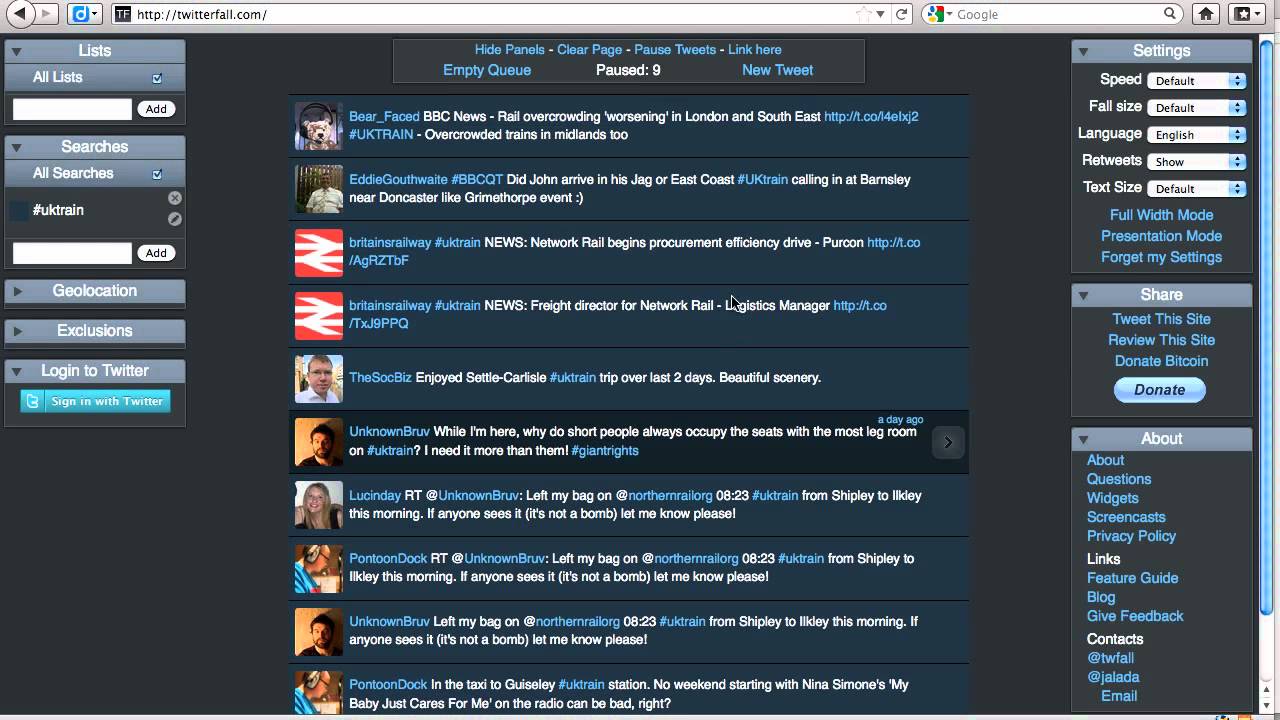This screenshot has height=720, width=1280.
Task: Click Add button under Searches
Action: [x=156, y=253]
